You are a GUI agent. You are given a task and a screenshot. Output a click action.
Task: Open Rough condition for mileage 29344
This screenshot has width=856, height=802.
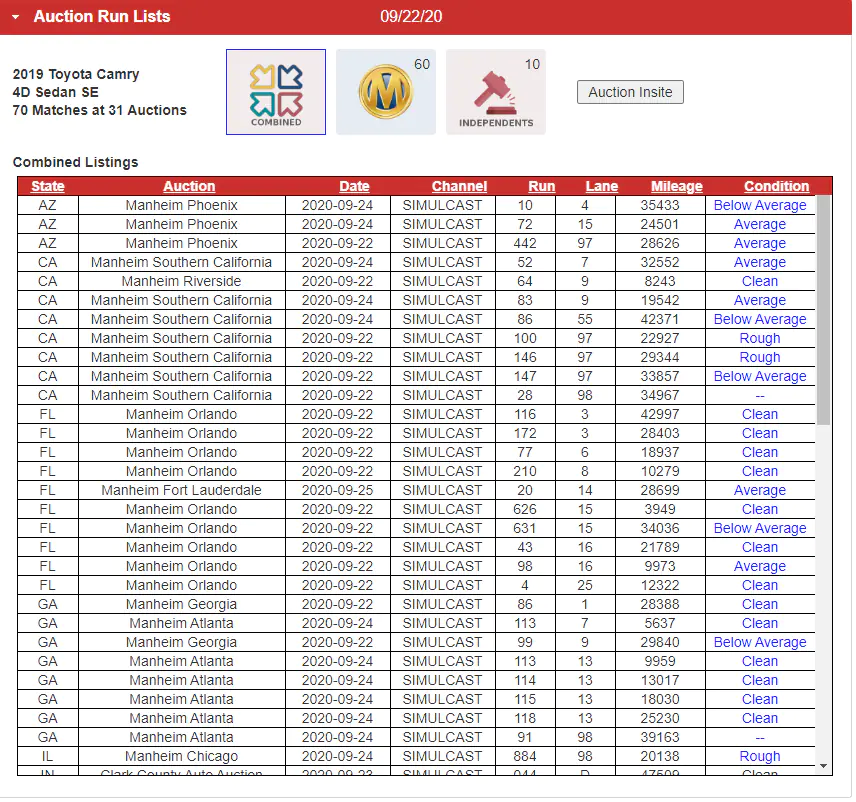point(762,358)
